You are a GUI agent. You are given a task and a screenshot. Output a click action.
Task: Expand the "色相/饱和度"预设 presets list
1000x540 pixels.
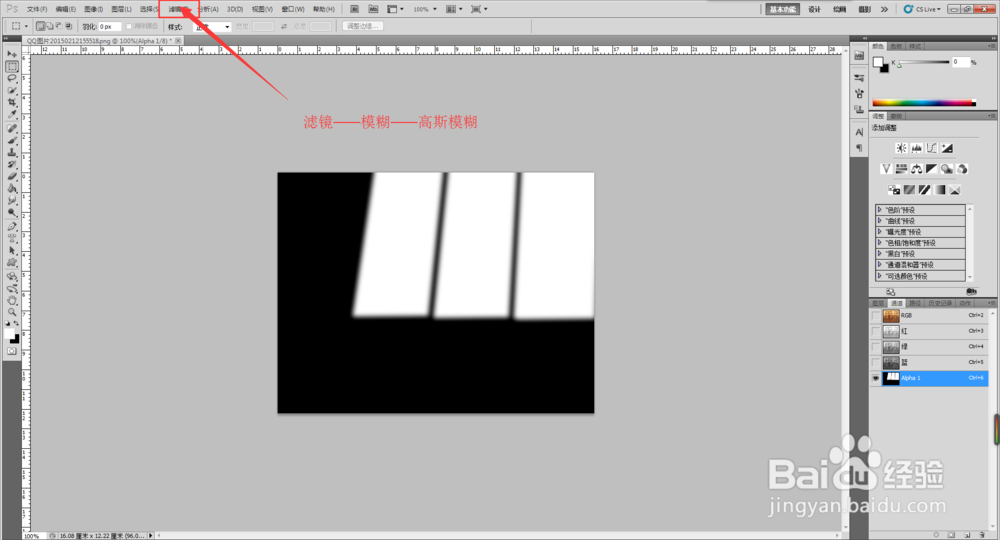[879, 243]
